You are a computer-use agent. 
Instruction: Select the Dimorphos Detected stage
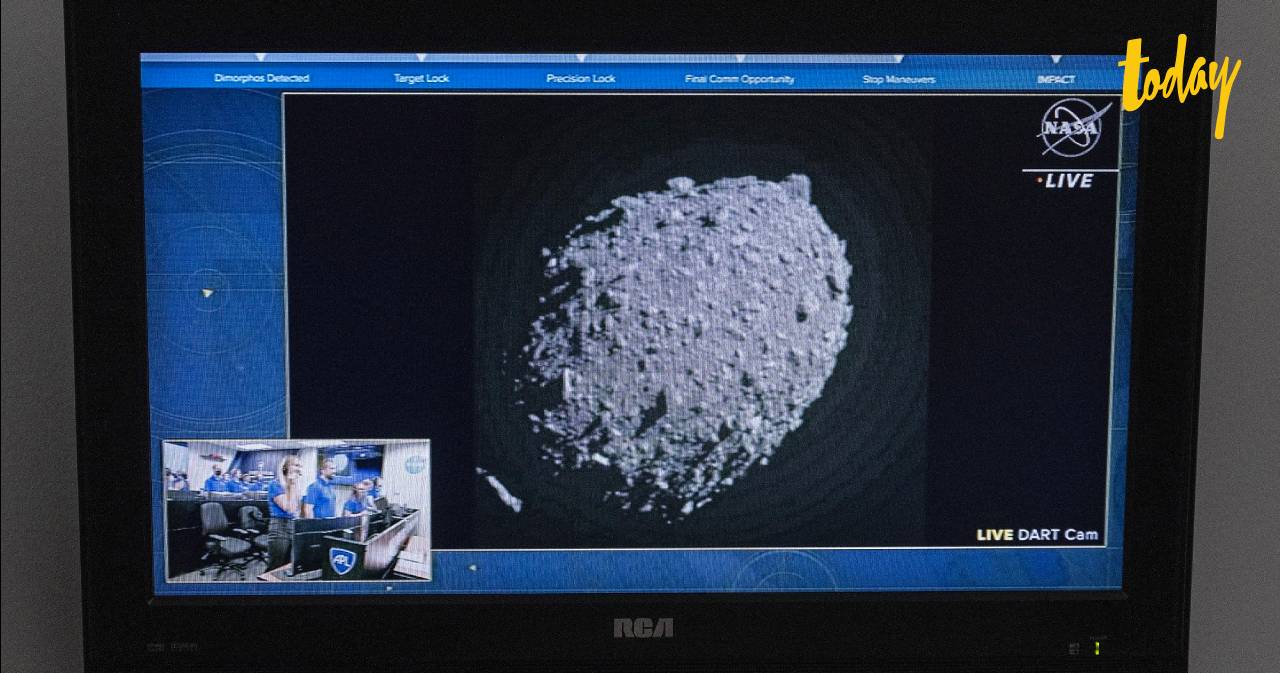pyautogui.click(x=262, y=77)
